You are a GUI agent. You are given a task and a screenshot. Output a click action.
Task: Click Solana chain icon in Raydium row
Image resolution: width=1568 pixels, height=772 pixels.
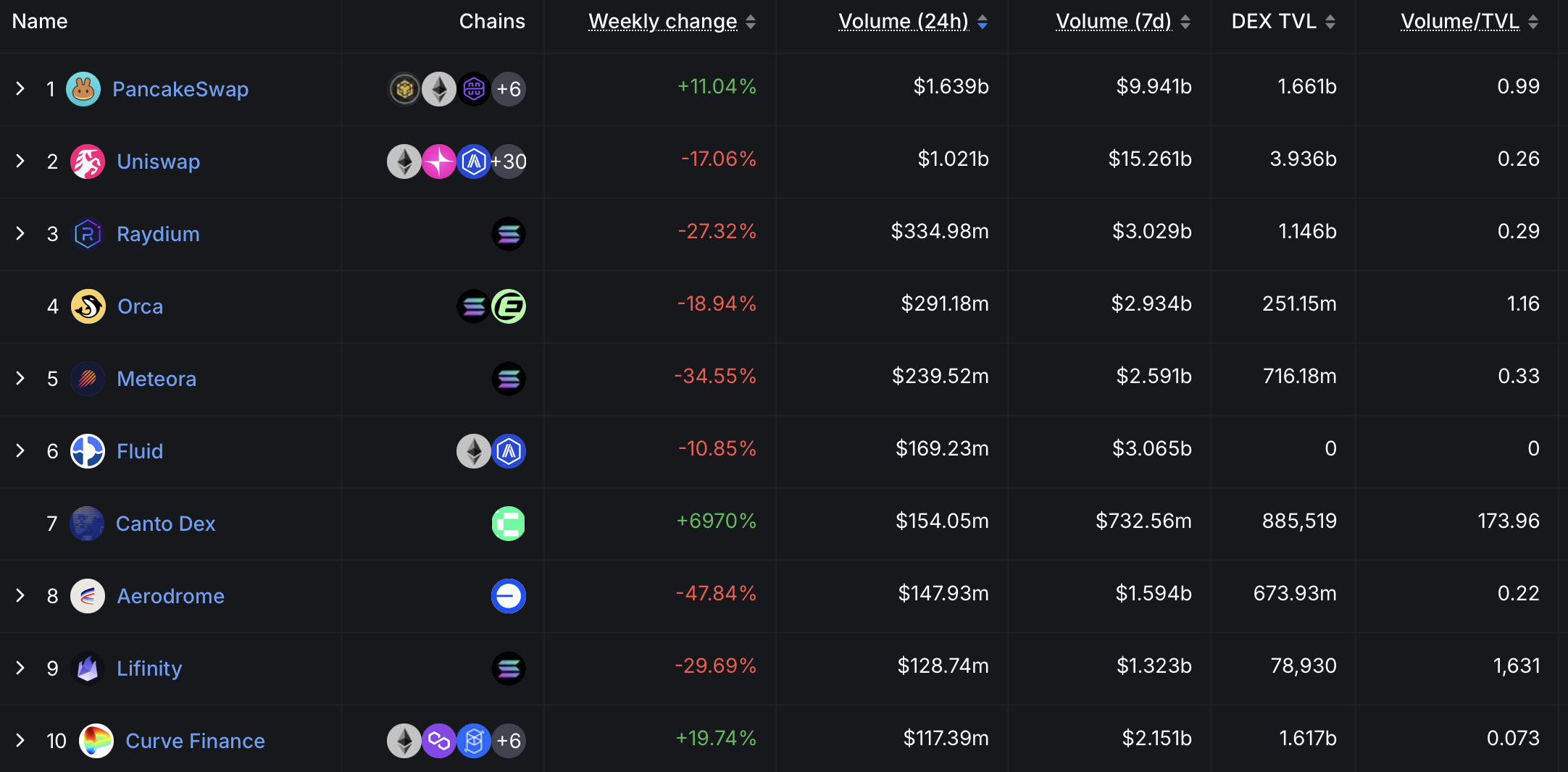[509, 234]
